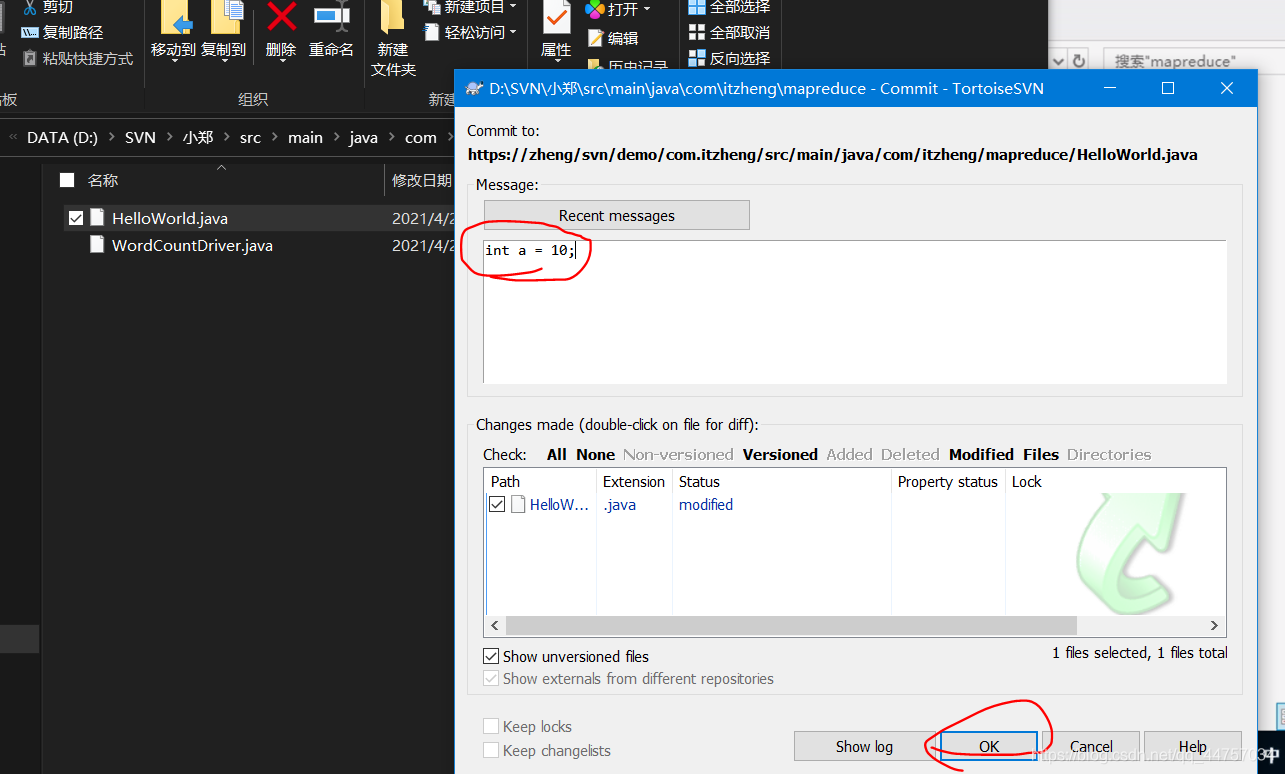Click the Invert selection (反向选择) icon

click(697, 58)
